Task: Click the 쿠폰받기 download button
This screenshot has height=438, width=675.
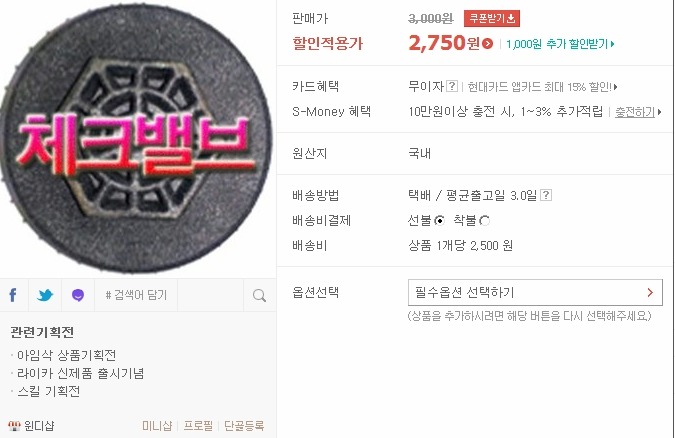Action: tap(492, 18)
